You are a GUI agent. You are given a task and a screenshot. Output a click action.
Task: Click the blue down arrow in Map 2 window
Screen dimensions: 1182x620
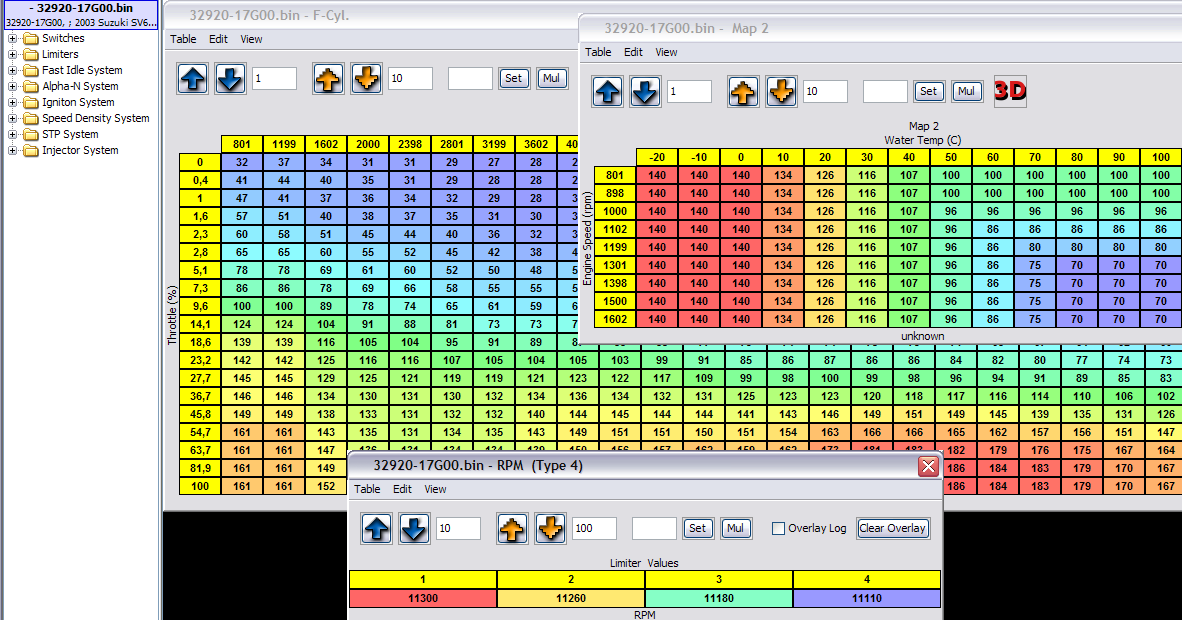[645, 92]
